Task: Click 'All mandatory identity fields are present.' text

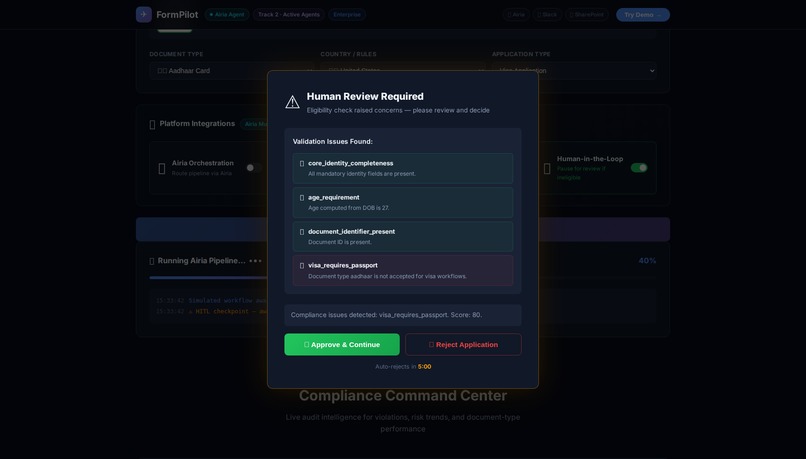Action: tap(362, 174)
